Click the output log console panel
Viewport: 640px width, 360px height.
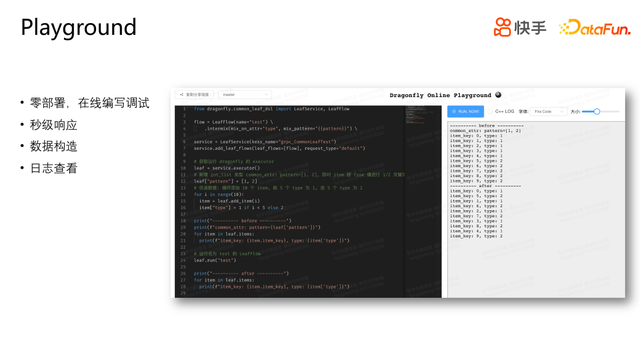tap(536, 209)
